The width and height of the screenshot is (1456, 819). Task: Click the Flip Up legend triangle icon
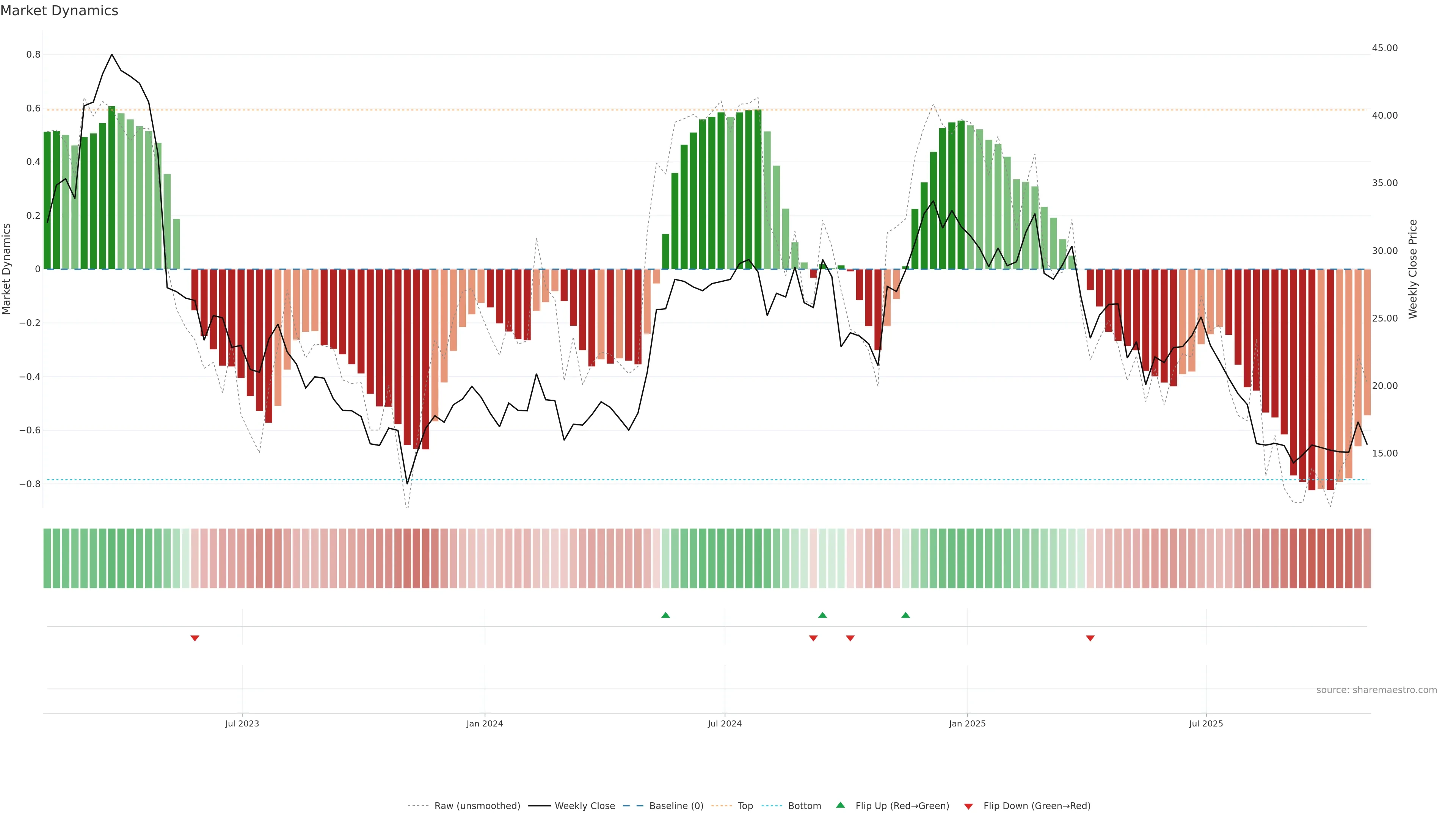point(841,805)
